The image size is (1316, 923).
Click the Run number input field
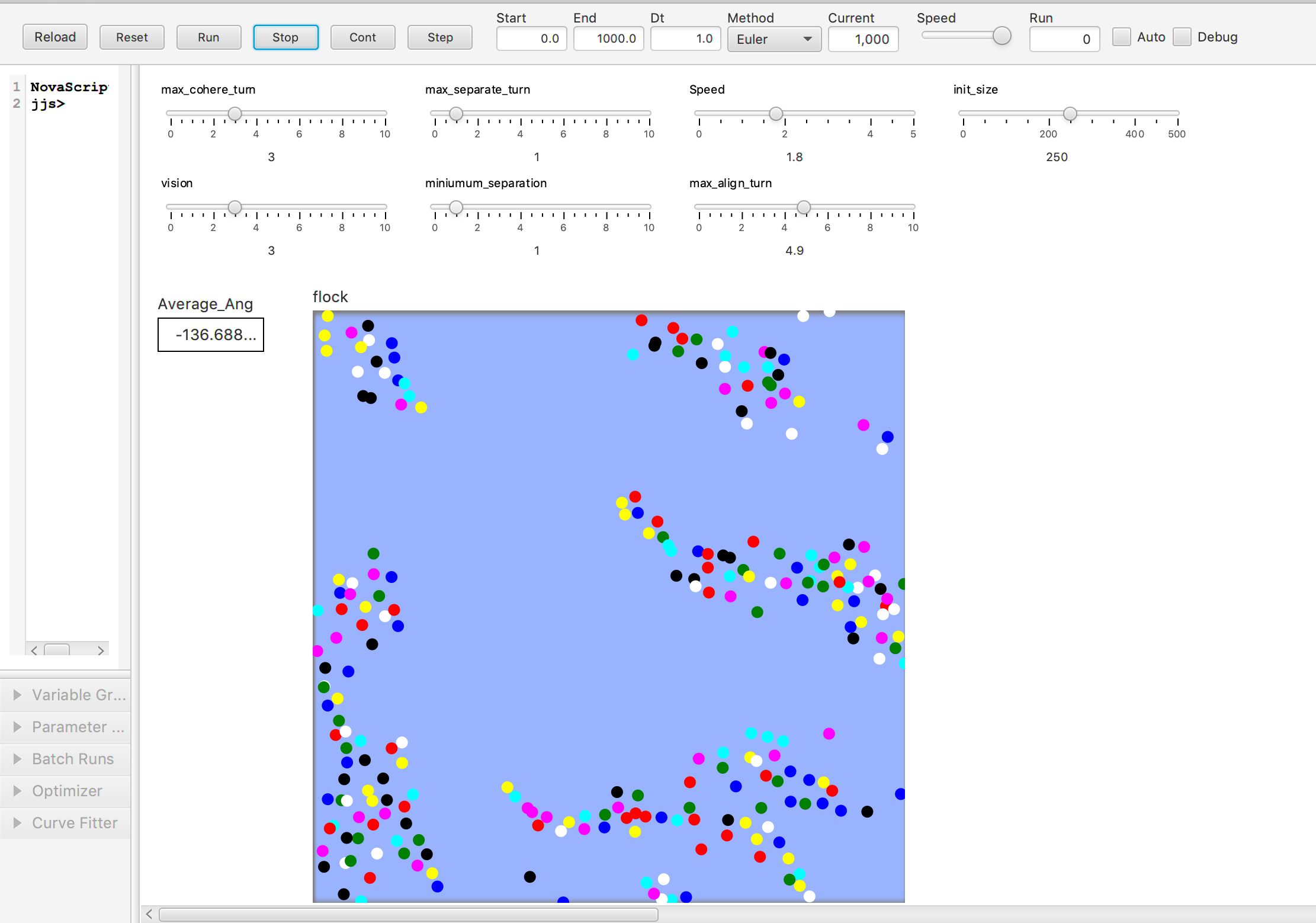click(x=1064, y=39)
